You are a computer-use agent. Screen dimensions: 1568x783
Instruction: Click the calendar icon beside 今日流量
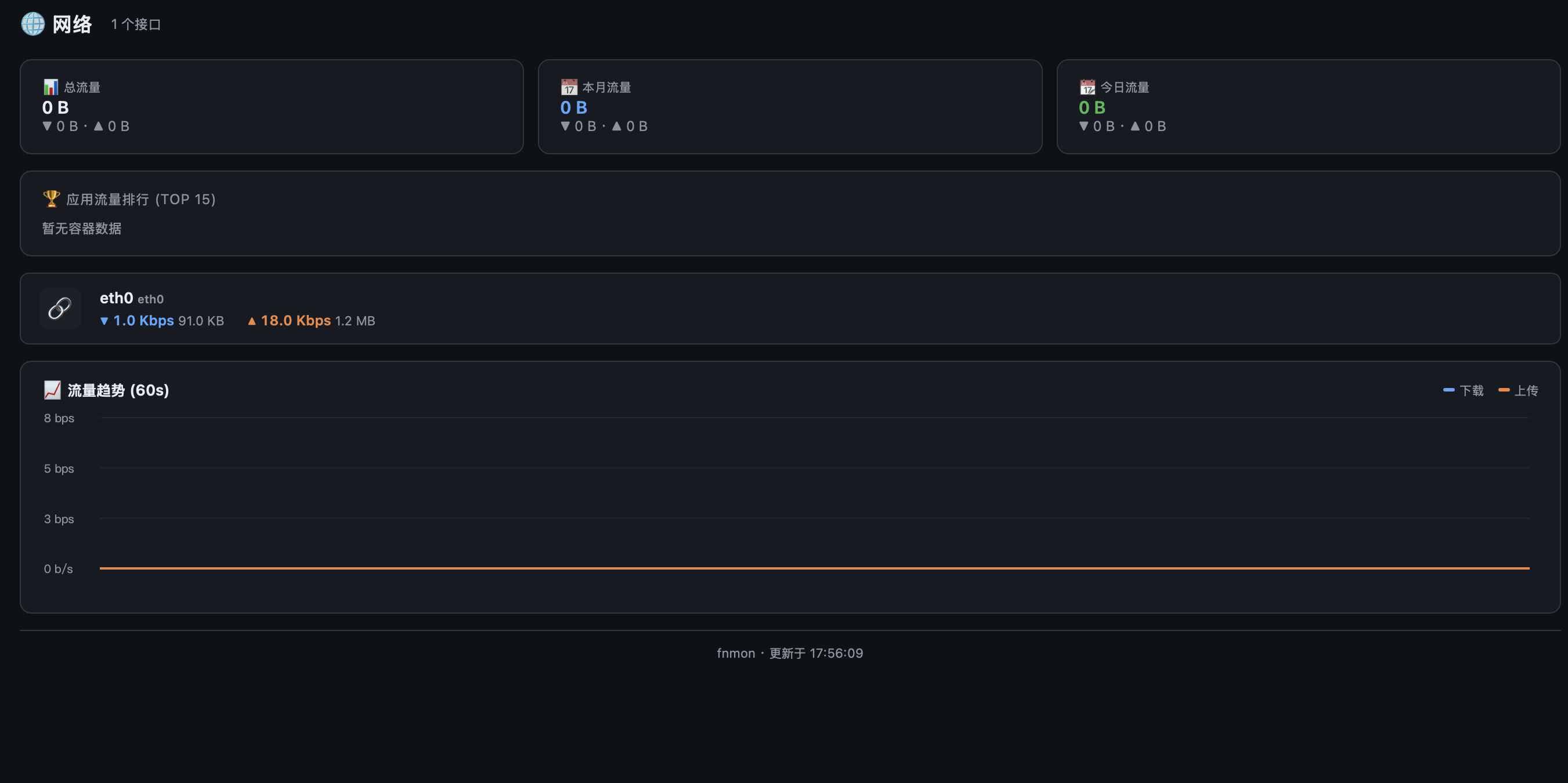1087,87
